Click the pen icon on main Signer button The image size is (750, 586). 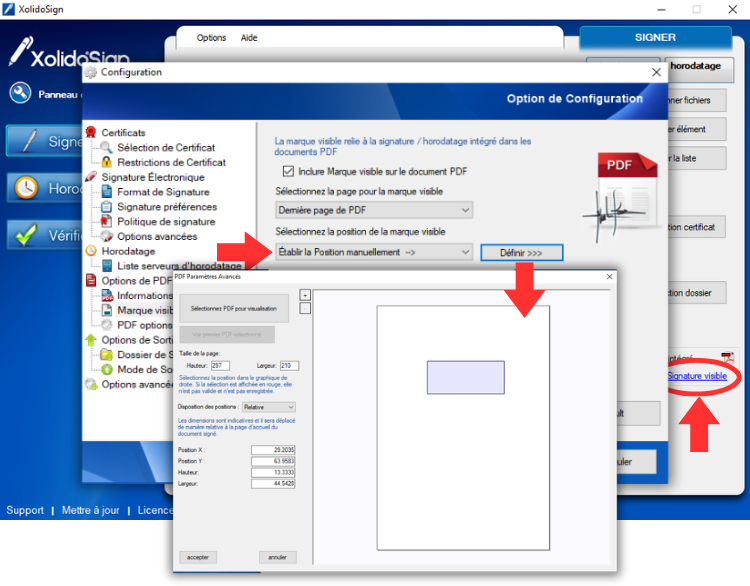pyautogui.click(x=29, y=141)
